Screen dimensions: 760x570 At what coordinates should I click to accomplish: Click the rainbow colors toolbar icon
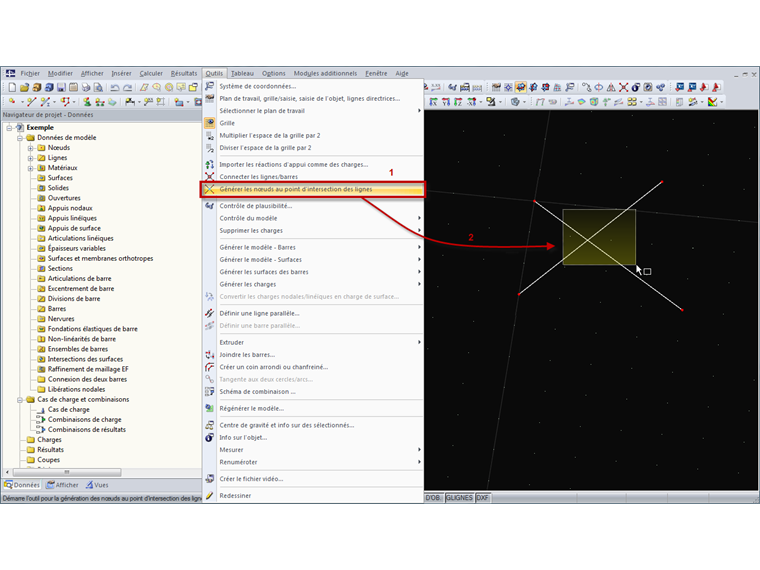tap(712, 101)
